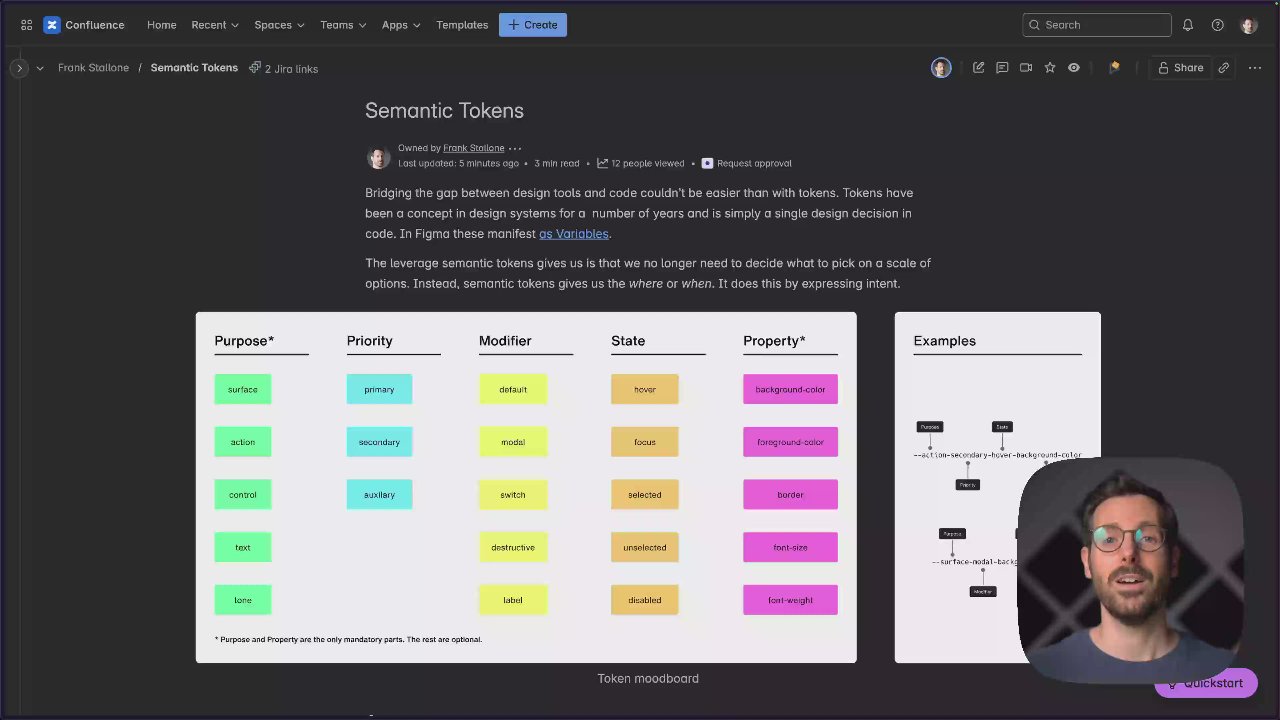Open the help question mark icon
The image size is (1280, 720).
pyautogui.click(x=1217, y=25)
